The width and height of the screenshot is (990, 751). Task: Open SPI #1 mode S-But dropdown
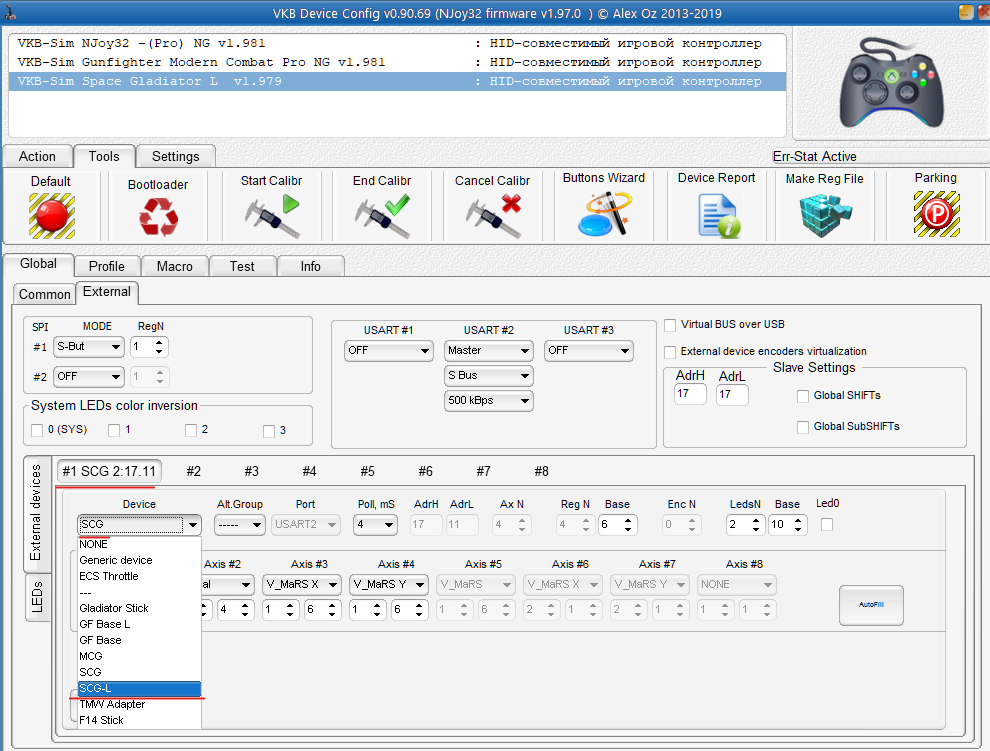point(88,346)
